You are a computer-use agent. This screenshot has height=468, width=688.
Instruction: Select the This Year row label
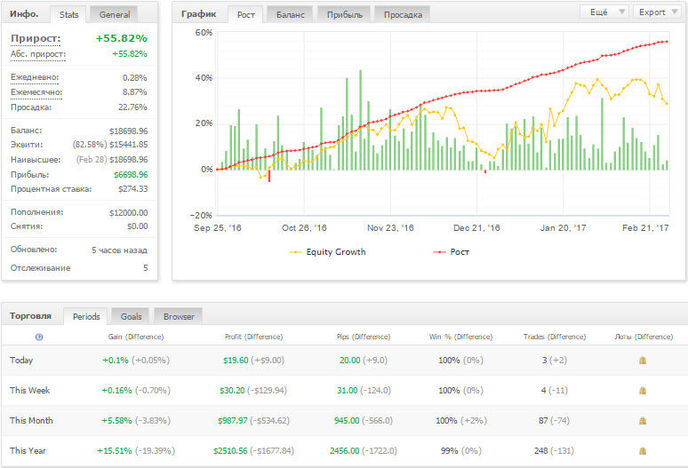(x=28, y=450)
